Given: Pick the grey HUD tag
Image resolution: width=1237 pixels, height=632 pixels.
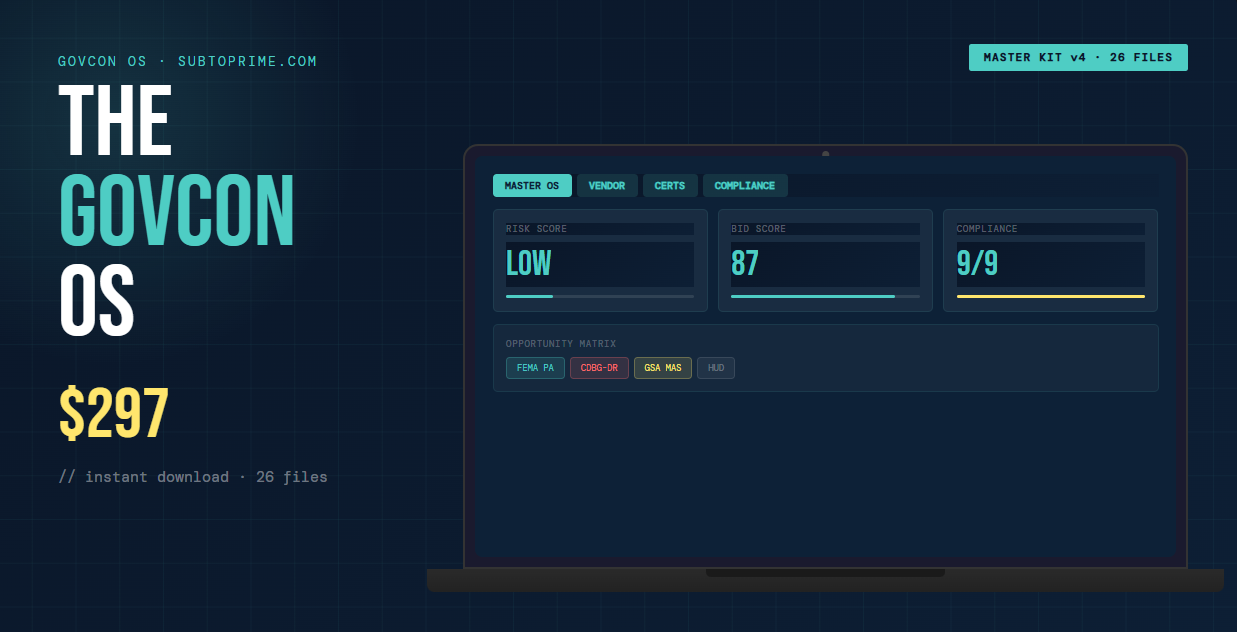Looking at the screenshot, I should pos(716,368).
